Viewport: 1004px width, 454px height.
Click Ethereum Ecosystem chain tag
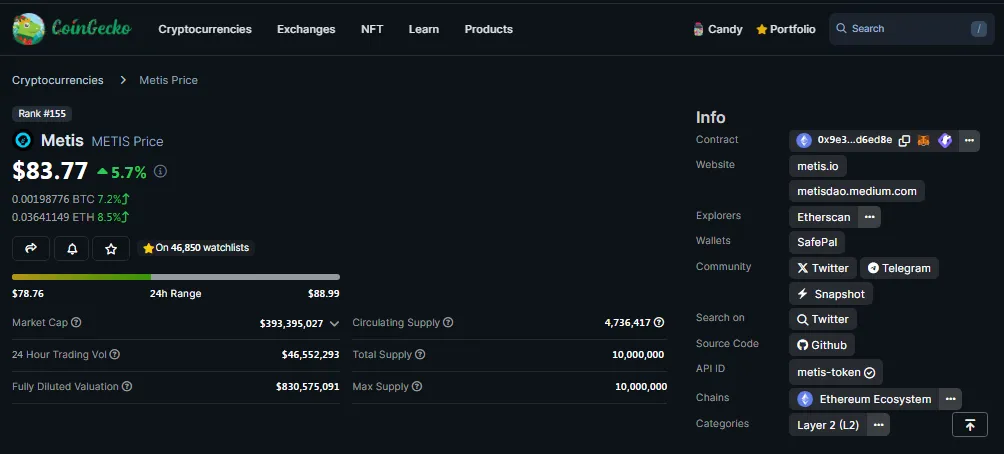coord(864,400)
